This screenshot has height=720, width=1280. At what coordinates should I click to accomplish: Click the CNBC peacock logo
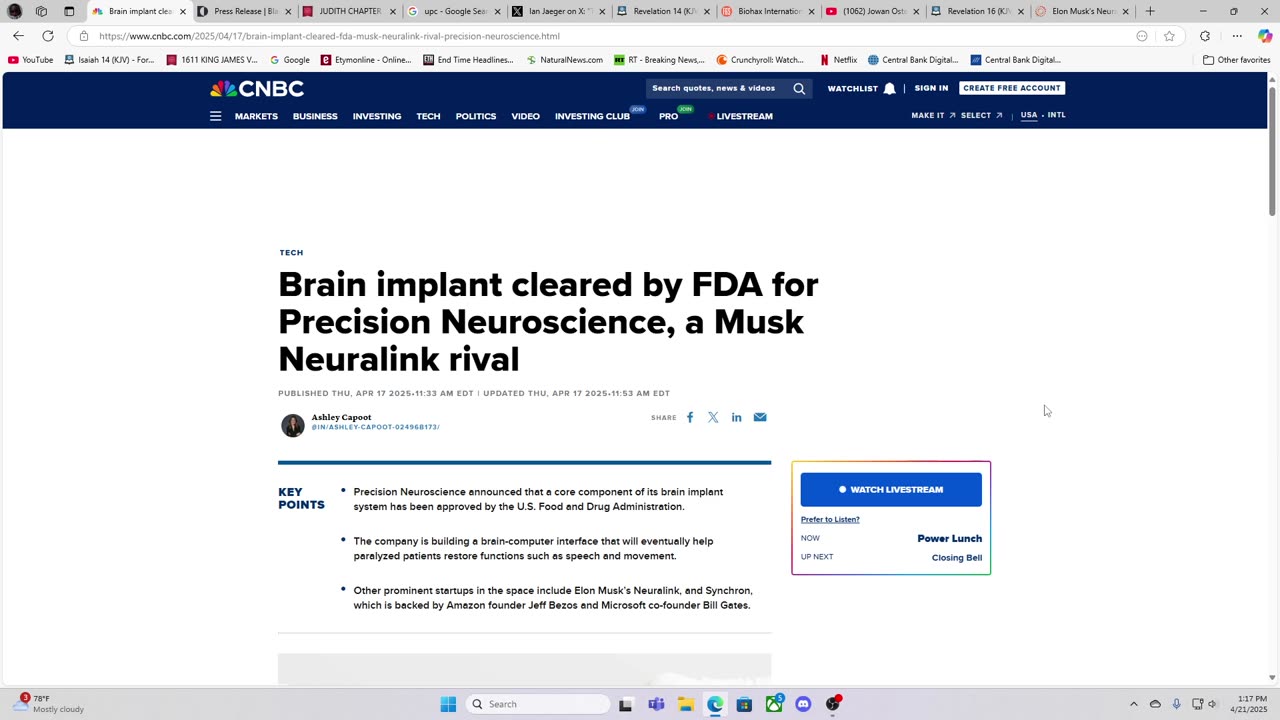(257, 88)
